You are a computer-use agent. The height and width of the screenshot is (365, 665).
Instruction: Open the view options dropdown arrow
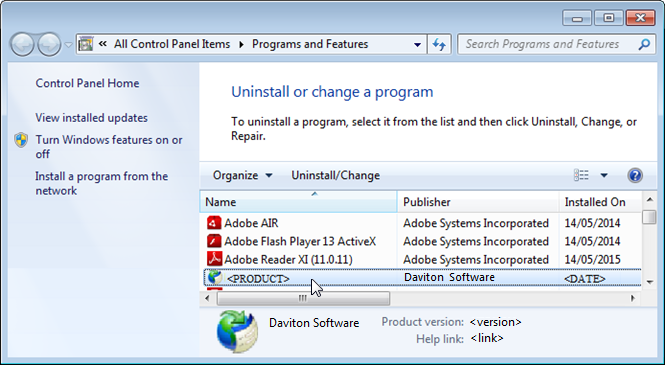(604, 175)
